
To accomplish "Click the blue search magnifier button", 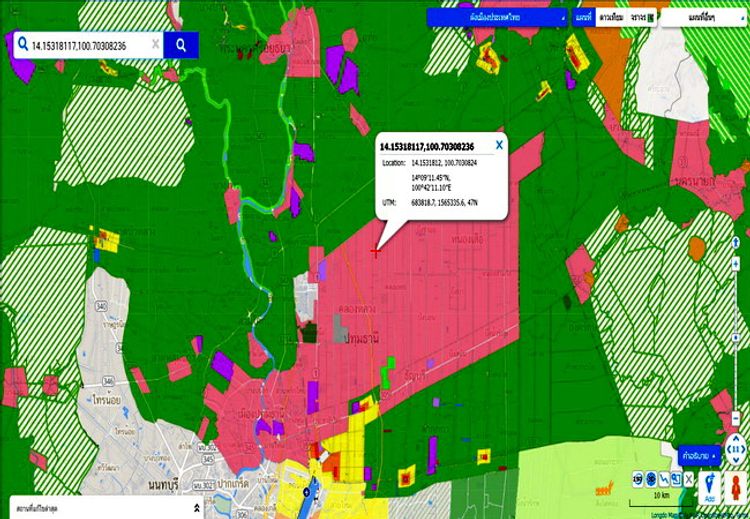I will point(181,45).
